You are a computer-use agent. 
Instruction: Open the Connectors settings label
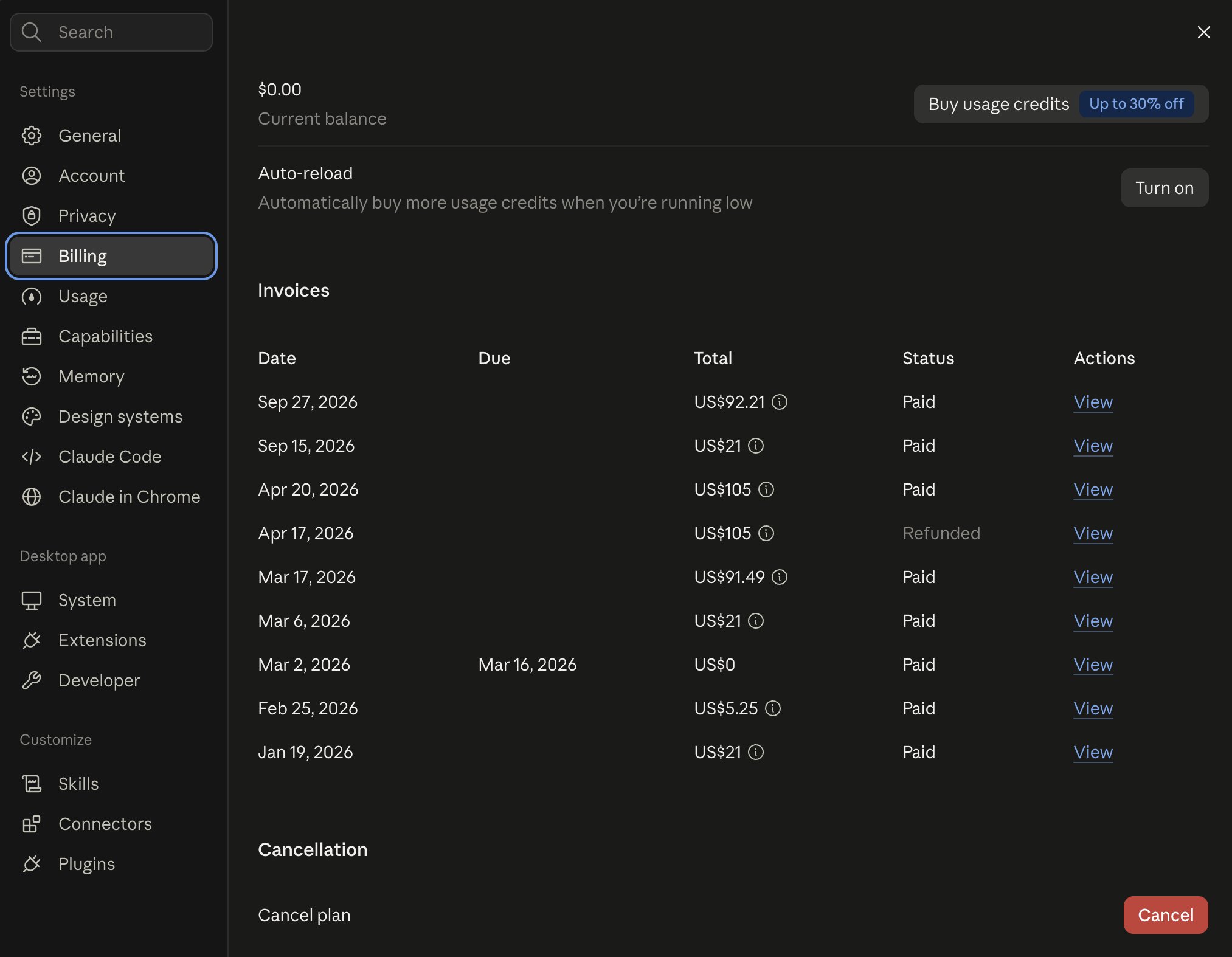105,824
